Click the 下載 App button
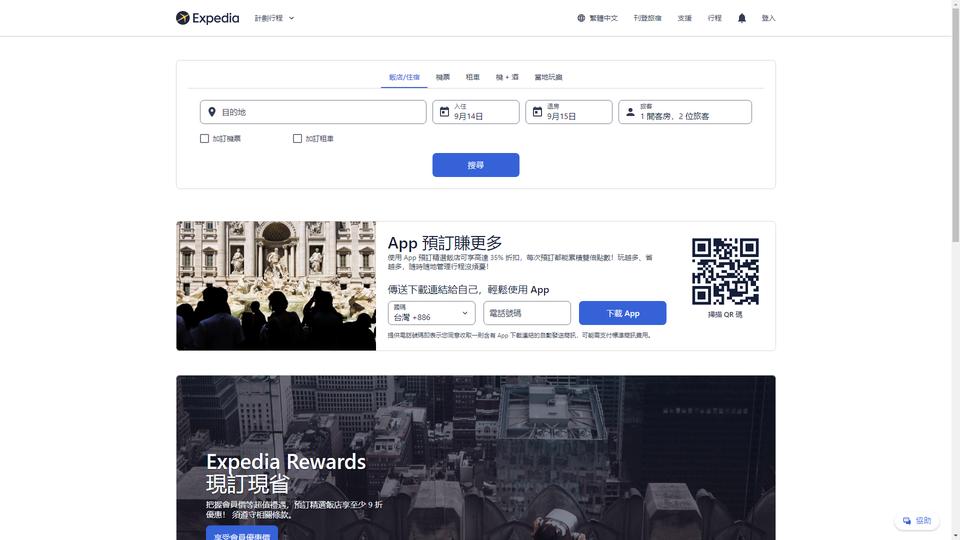Image resolution: width=960 pixels, height=540 pixels. click(x=623, y=313)
